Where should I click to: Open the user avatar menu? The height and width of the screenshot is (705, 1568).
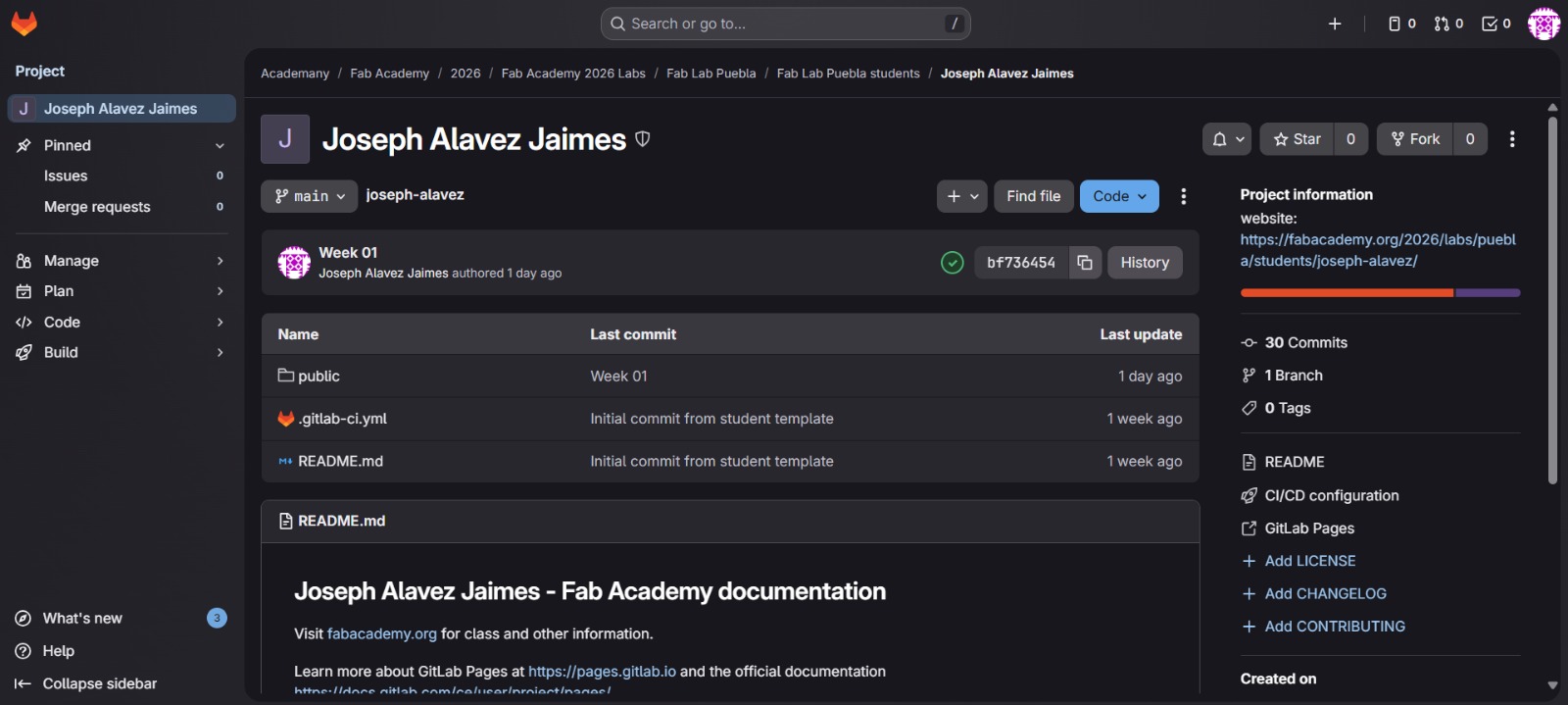coord(1543,24)
